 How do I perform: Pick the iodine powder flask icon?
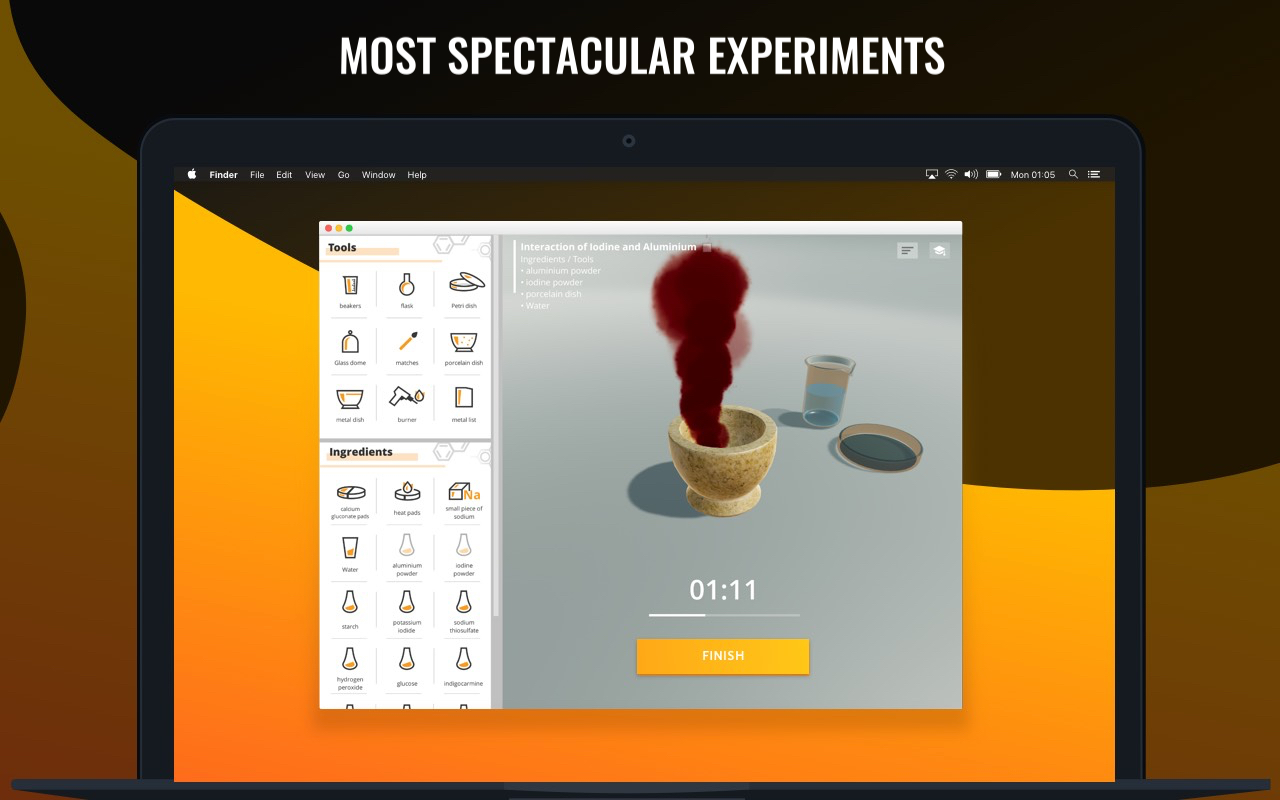tap(464, 545)
